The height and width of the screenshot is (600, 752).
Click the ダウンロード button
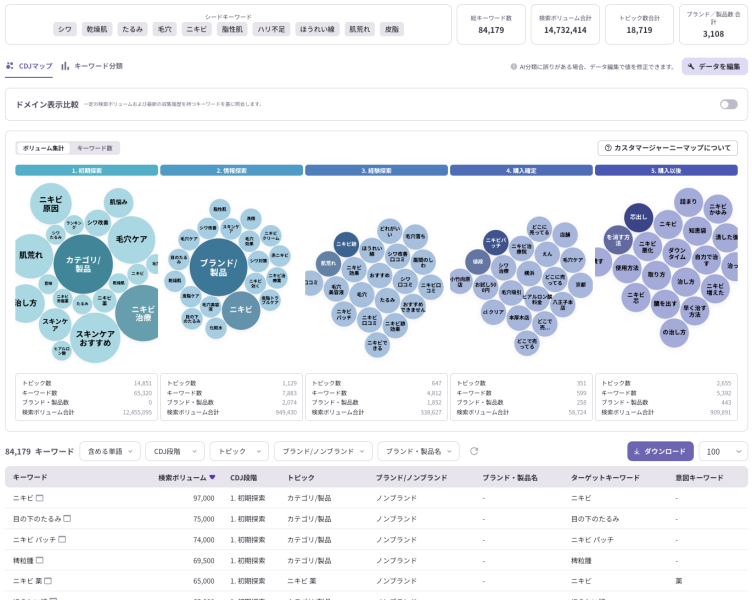tap(659, 451)
